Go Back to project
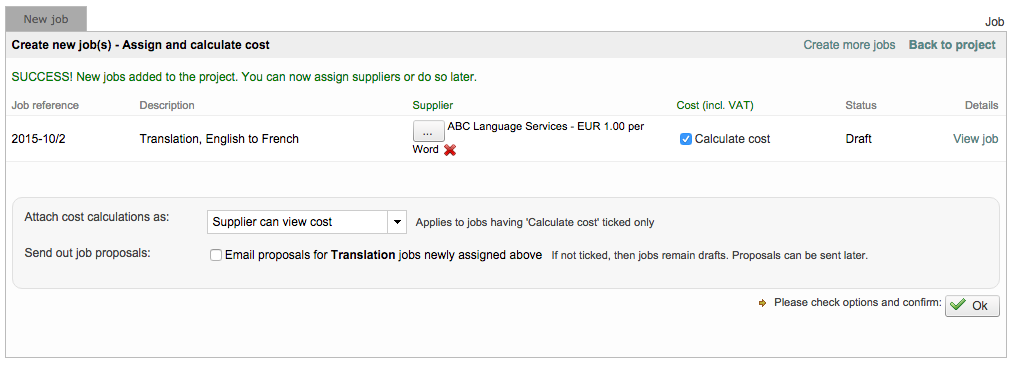The height and width of the screenshot is (365, 1014). point(952,45)
